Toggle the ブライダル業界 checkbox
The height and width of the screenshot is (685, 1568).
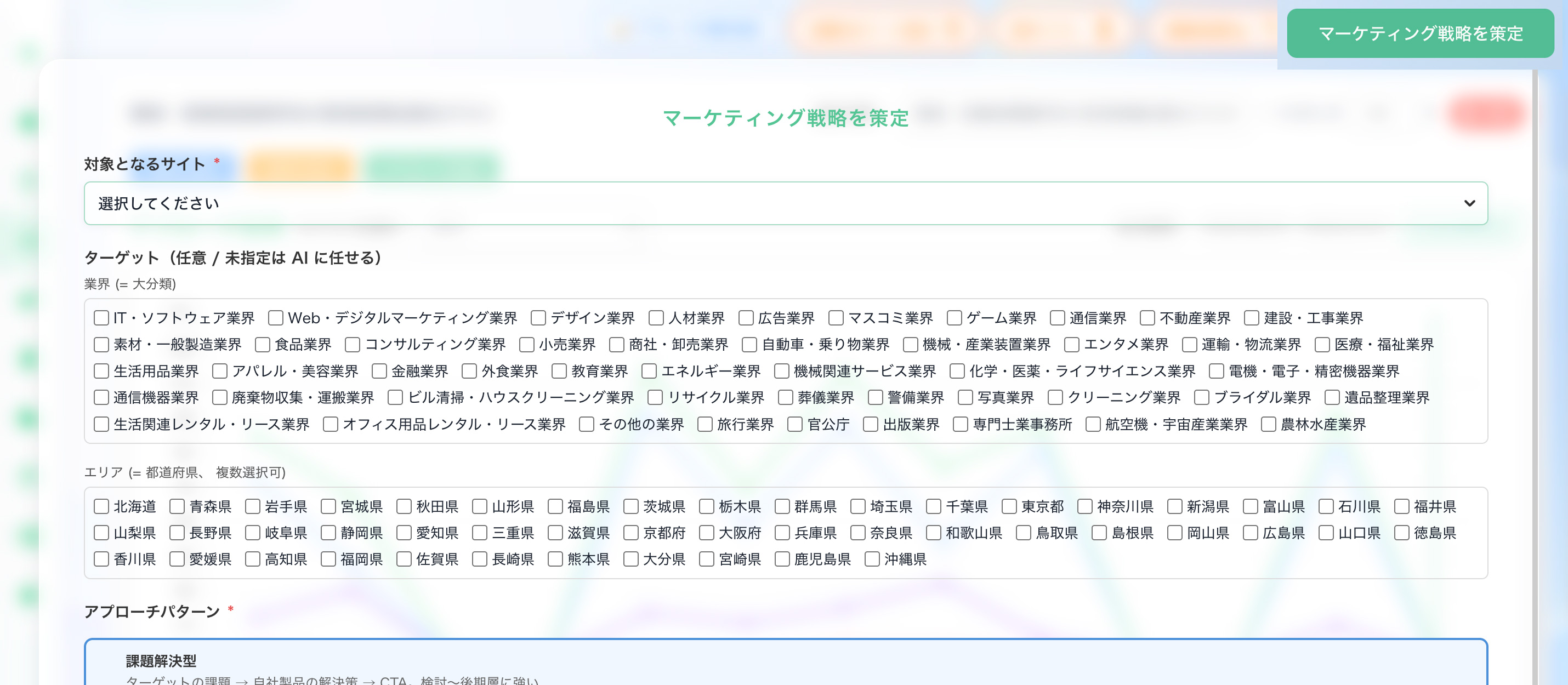point(1202,398)
